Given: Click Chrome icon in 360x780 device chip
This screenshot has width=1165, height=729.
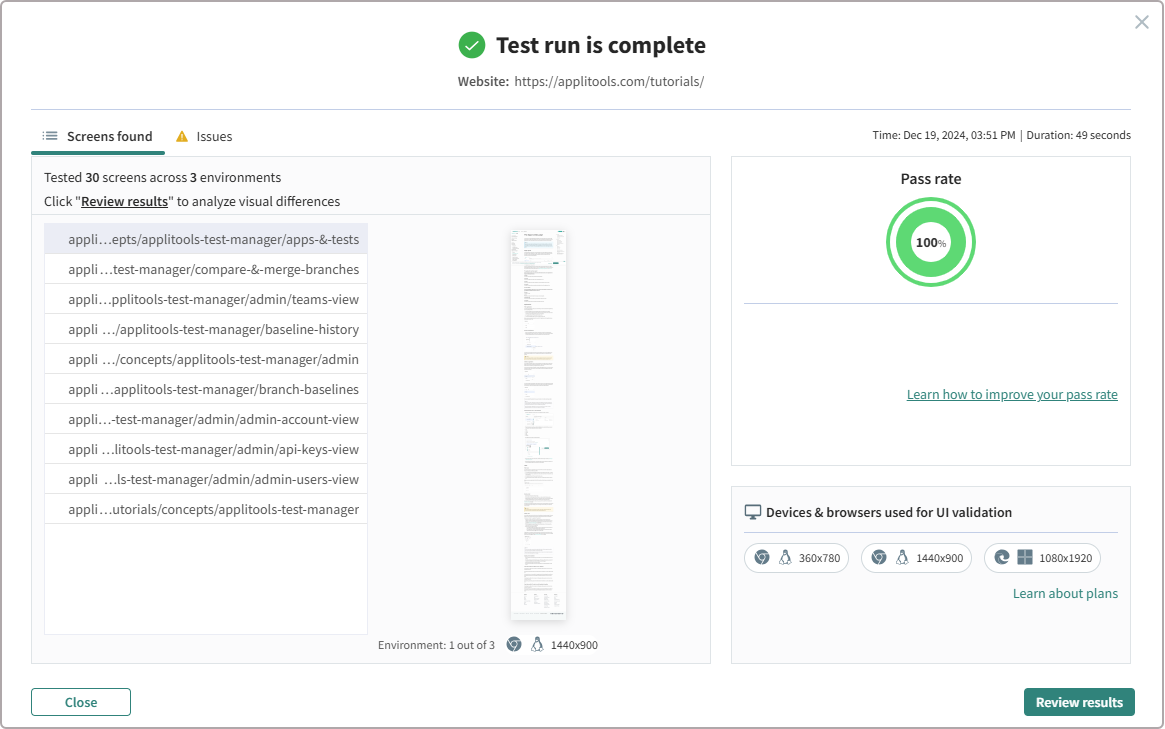Looking at the screenshot, I should tap(762, 558).
